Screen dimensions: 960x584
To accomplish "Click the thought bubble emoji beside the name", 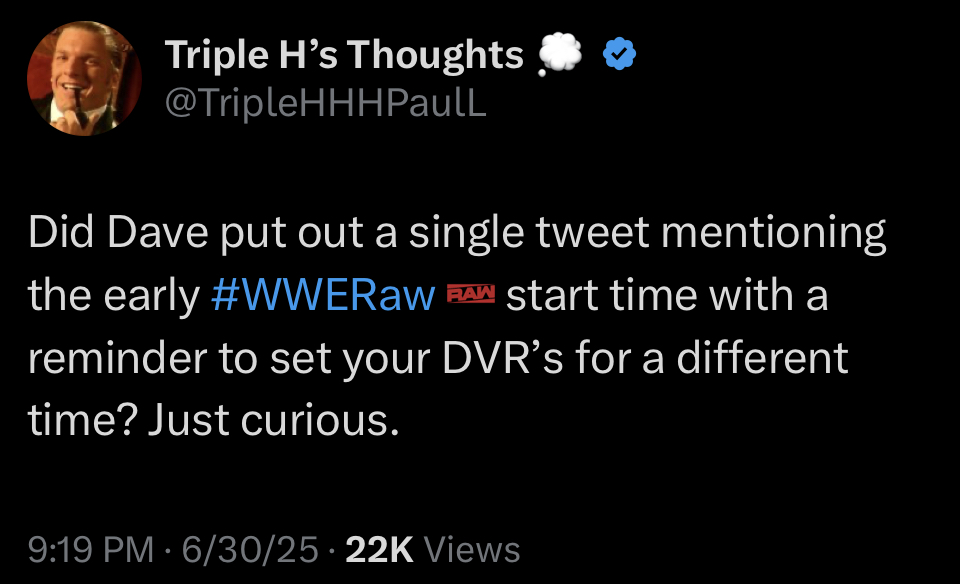I will [x=561, y=56].
